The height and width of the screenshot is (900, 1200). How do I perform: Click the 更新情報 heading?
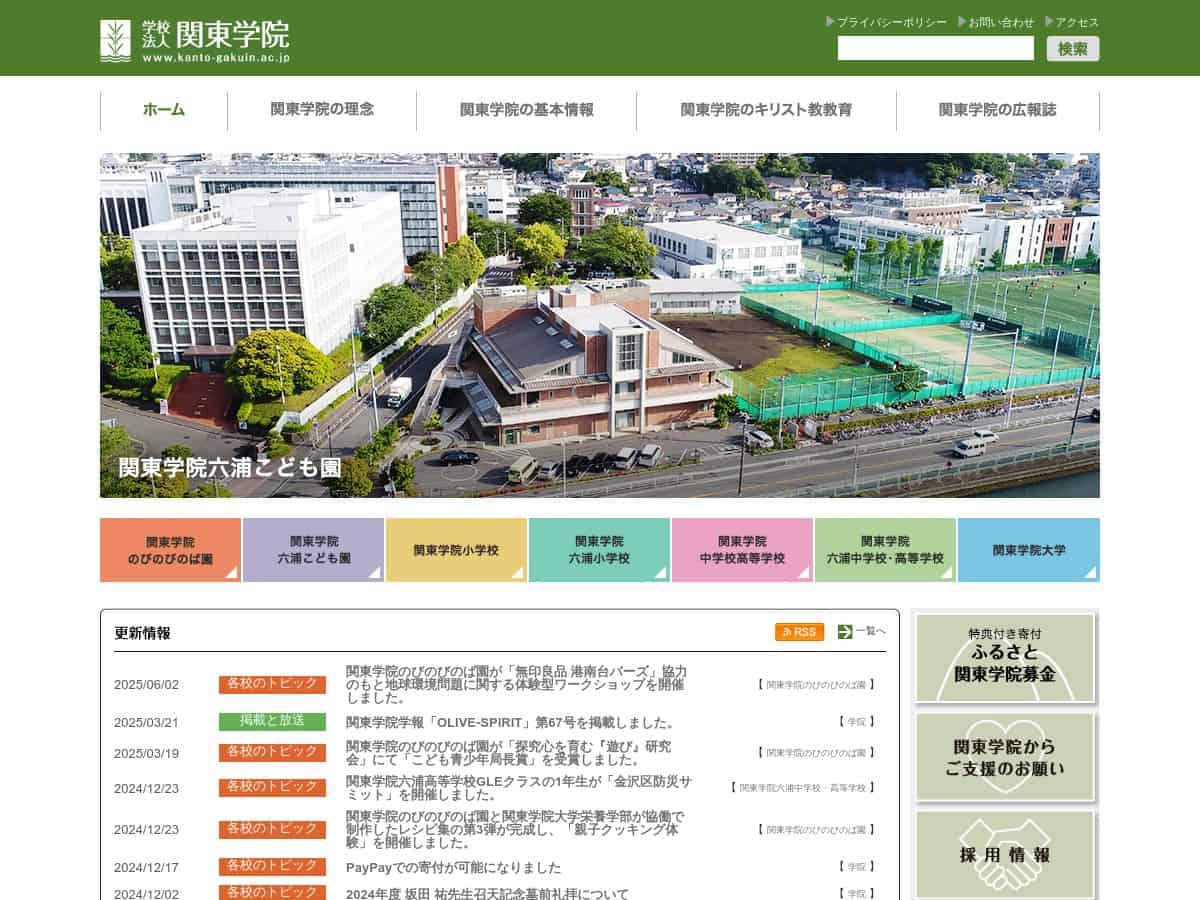(142, 633)
